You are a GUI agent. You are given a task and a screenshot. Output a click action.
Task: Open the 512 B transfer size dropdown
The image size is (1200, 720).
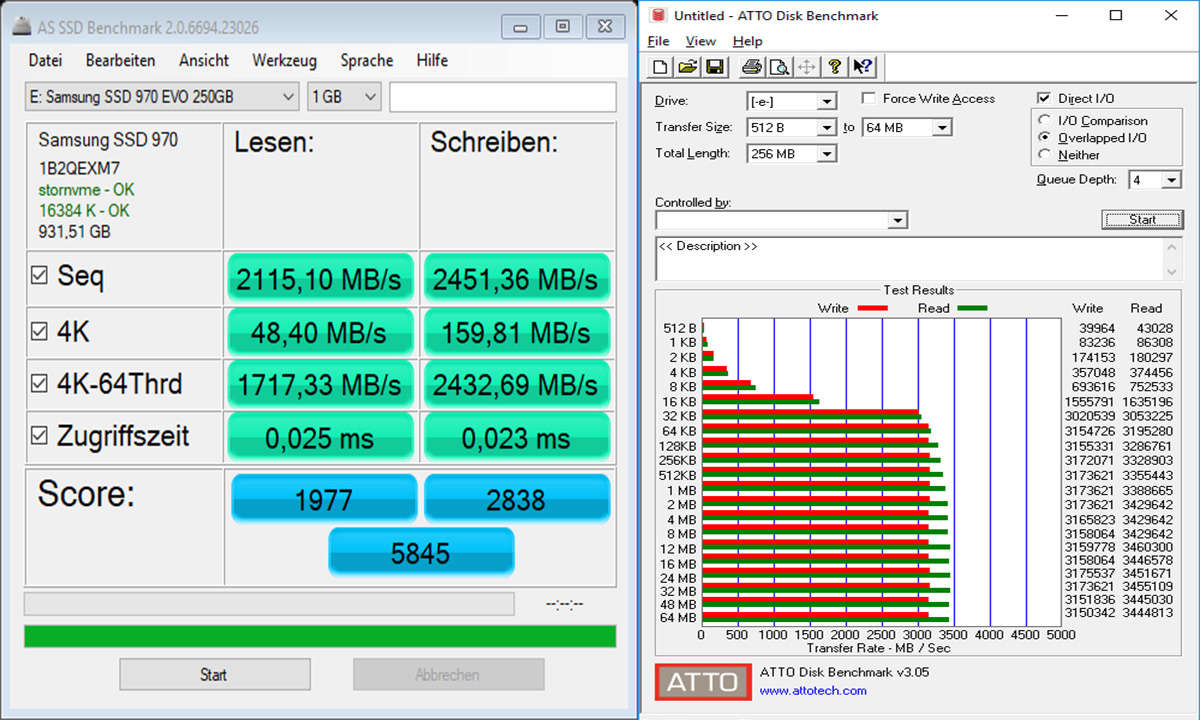[791, 127]
